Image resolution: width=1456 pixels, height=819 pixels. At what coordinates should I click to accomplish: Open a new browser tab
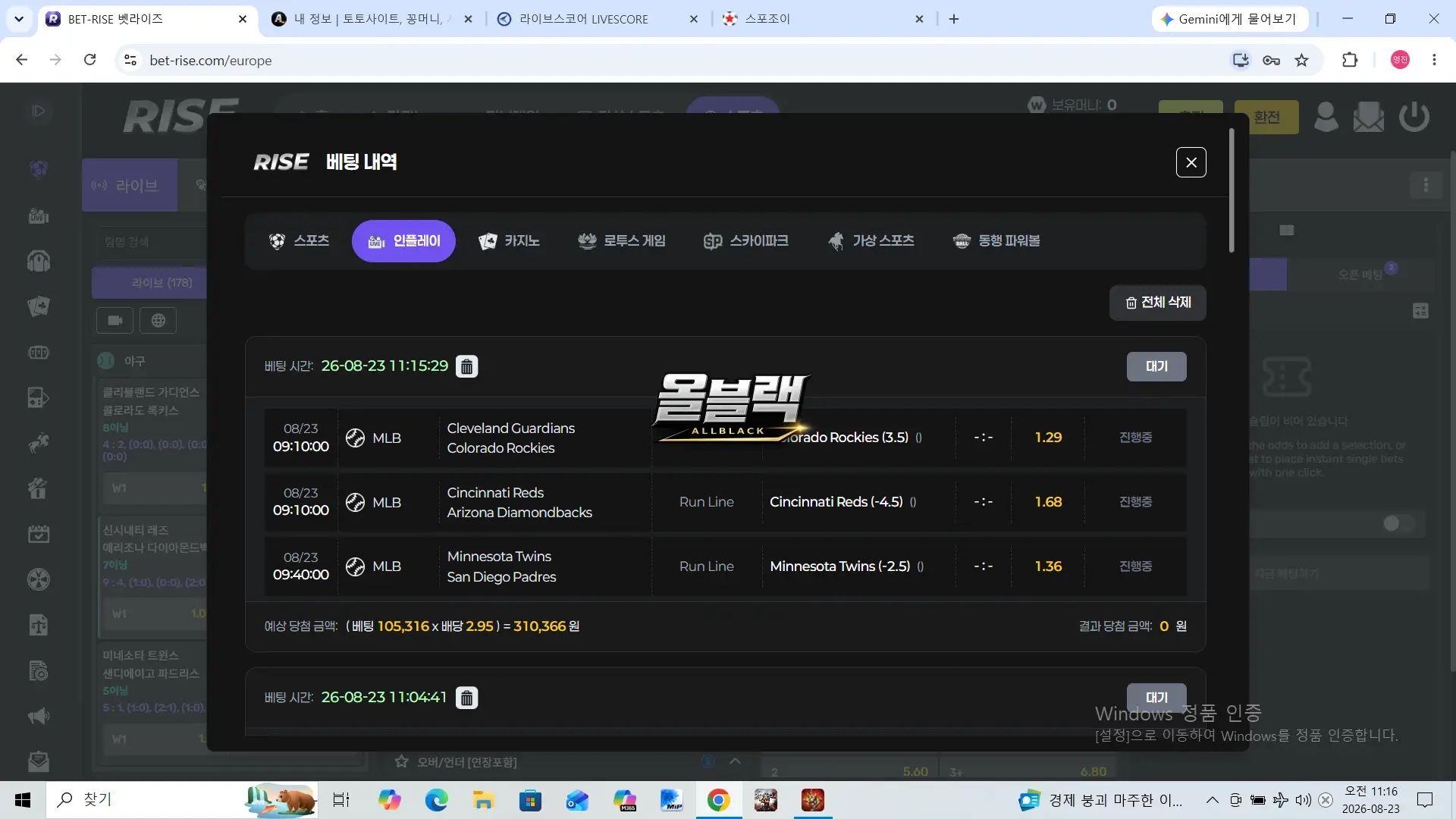click(954, 19)
